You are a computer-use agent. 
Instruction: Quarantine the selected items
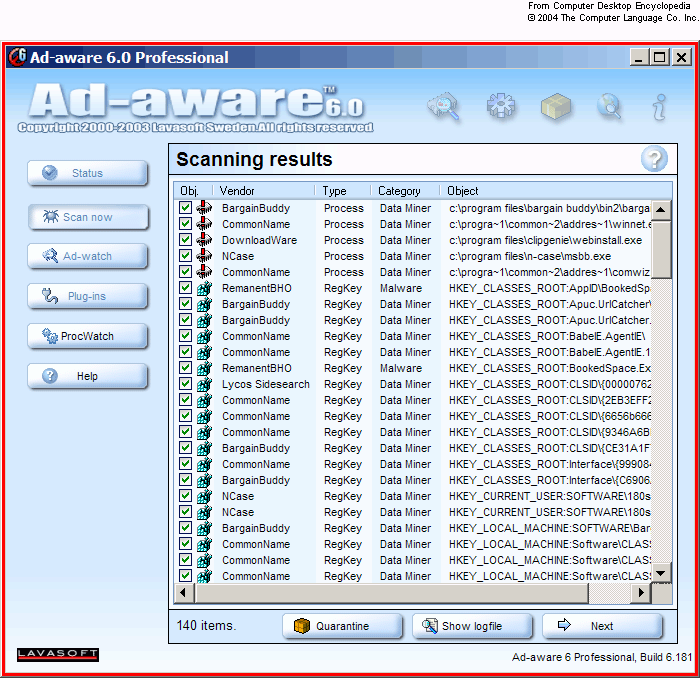click(342, 626)
